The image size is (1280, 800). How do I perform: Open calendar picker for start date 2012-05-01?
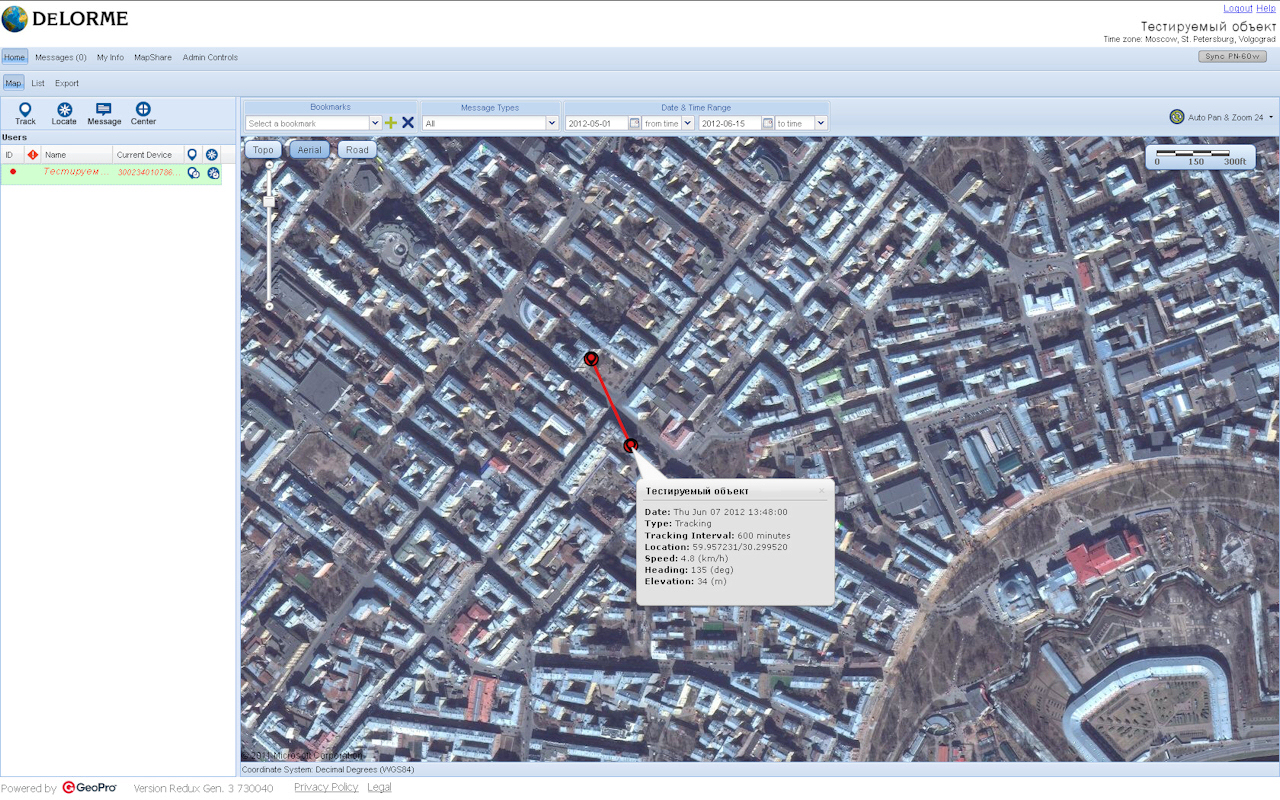[x=634, y=123]
